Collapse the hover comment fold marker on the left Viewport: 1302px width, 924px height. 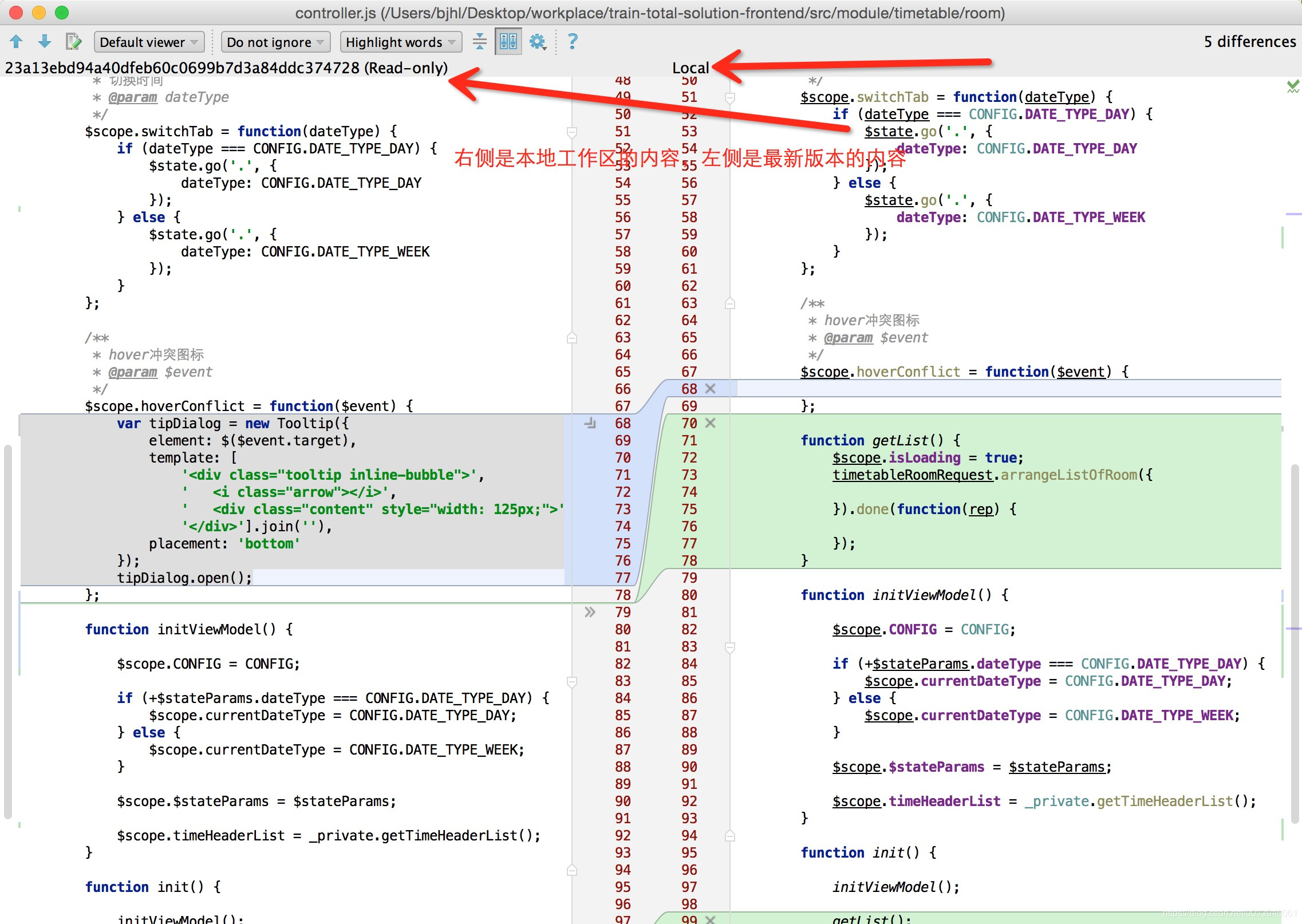571,338
